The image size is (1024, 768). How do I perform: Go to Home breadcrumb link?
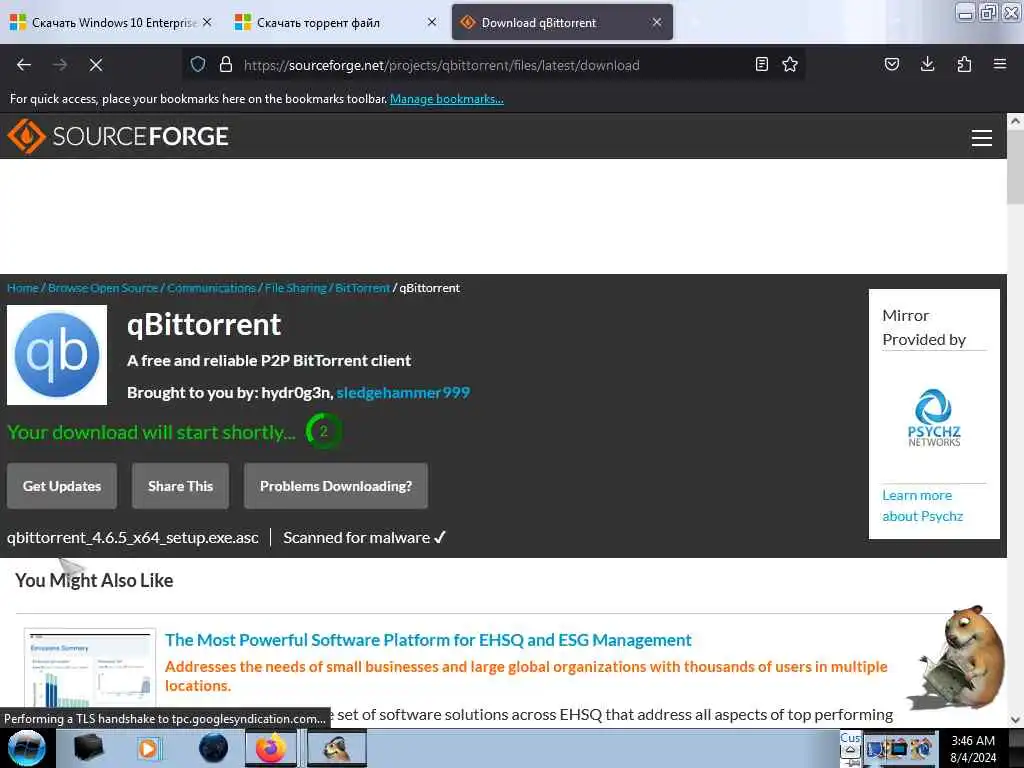click(x=23, y=288)
